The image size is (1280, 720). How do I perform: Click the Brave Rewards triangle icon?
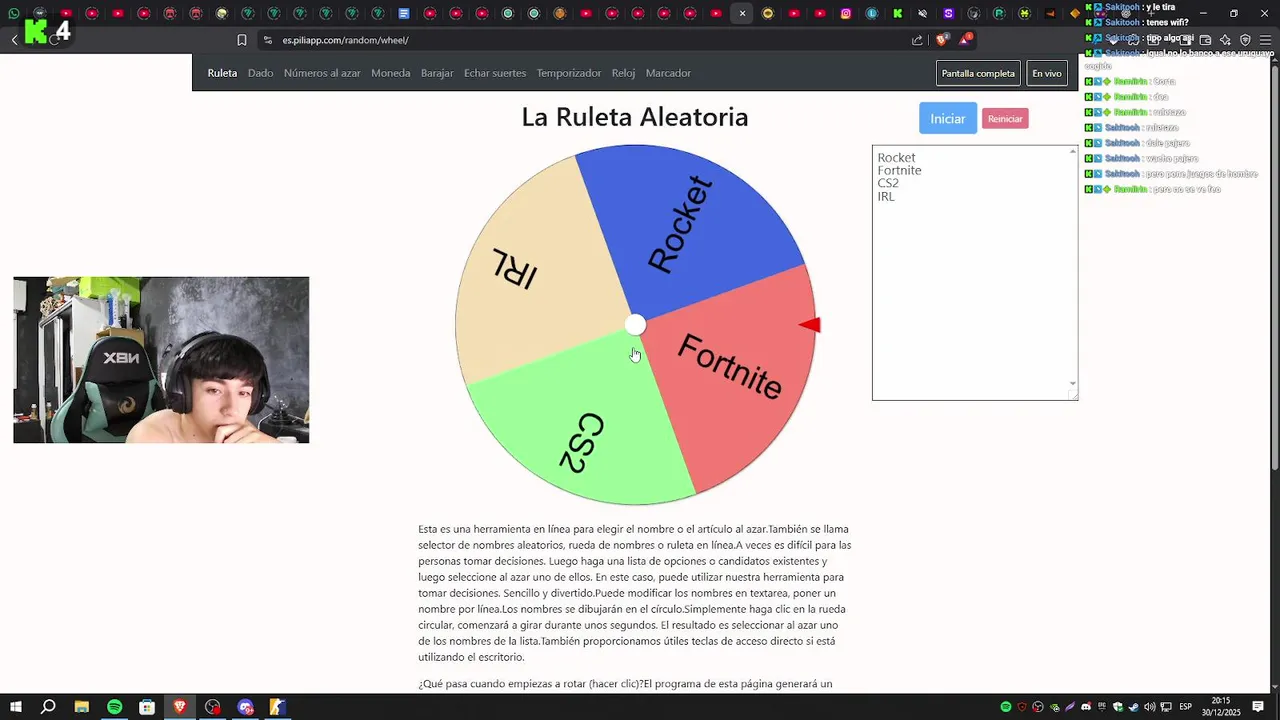tap(965, 40)
